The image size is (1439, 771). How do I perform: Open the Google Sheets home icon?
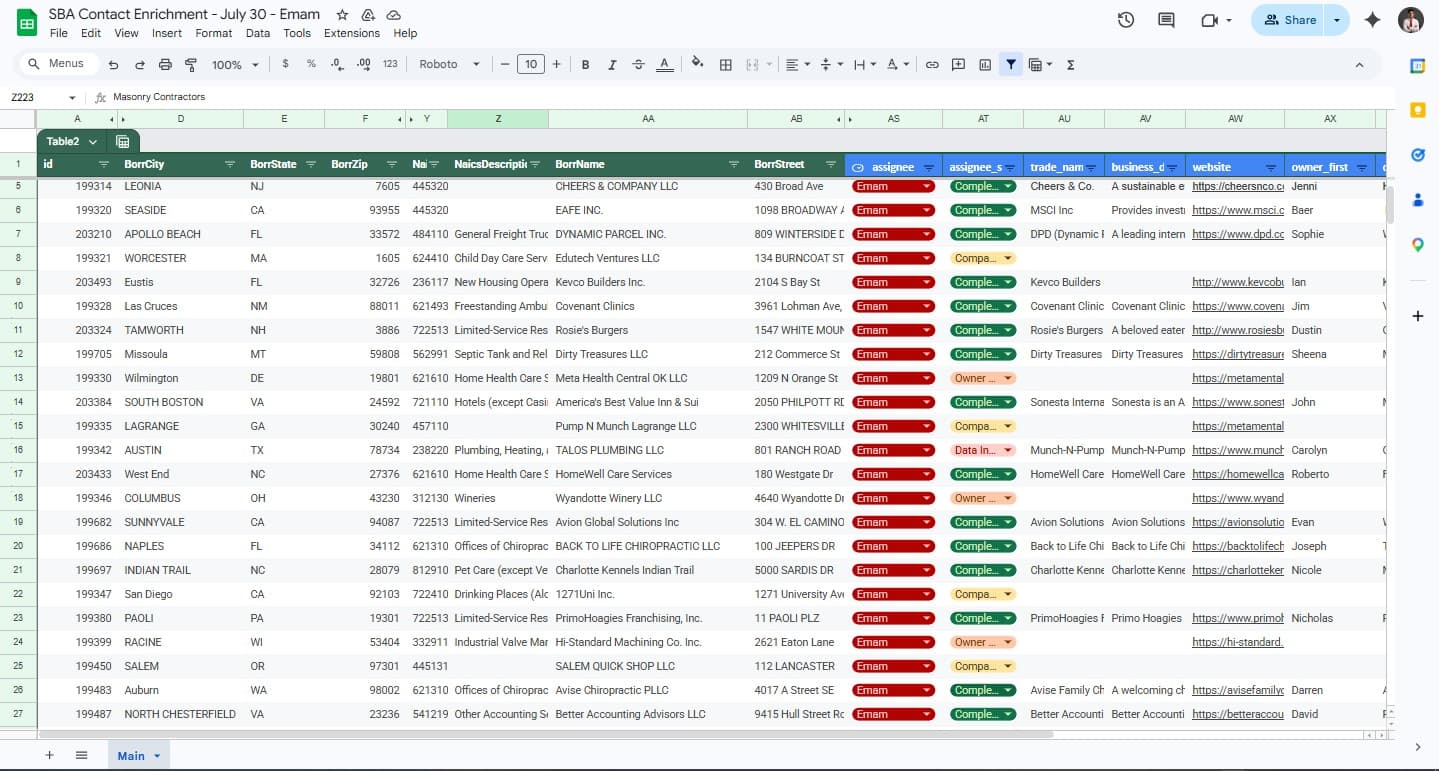[27, 23]
